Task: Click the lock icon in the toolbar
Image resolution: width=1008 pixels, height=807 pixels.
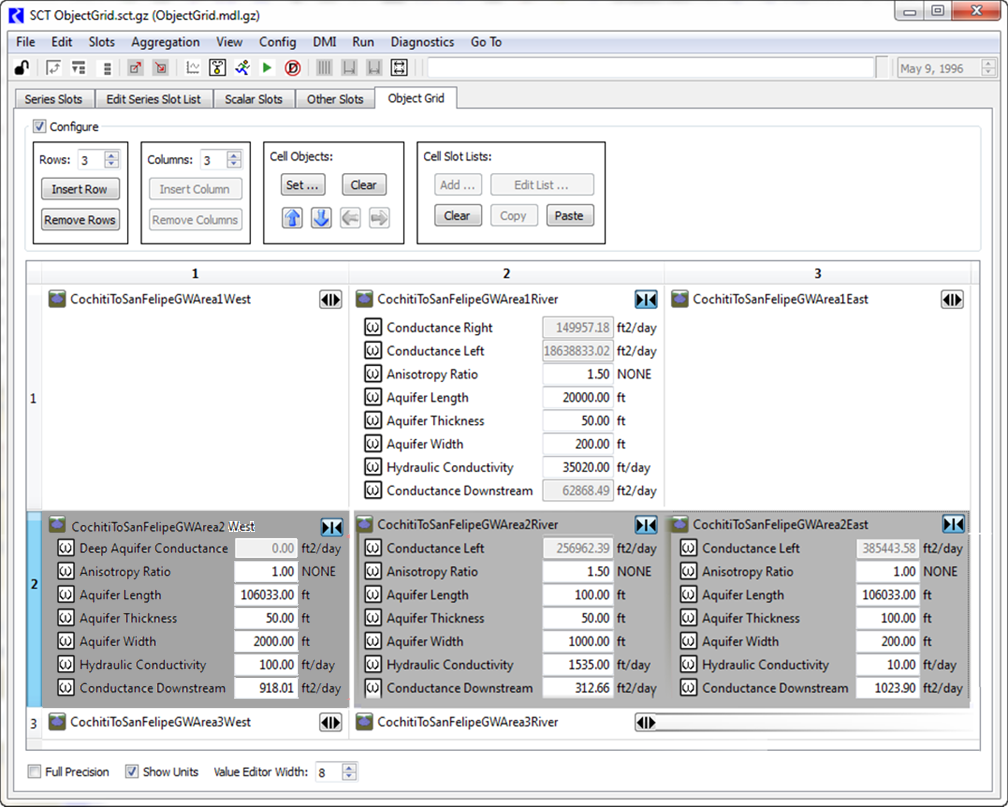Action: 21,68
